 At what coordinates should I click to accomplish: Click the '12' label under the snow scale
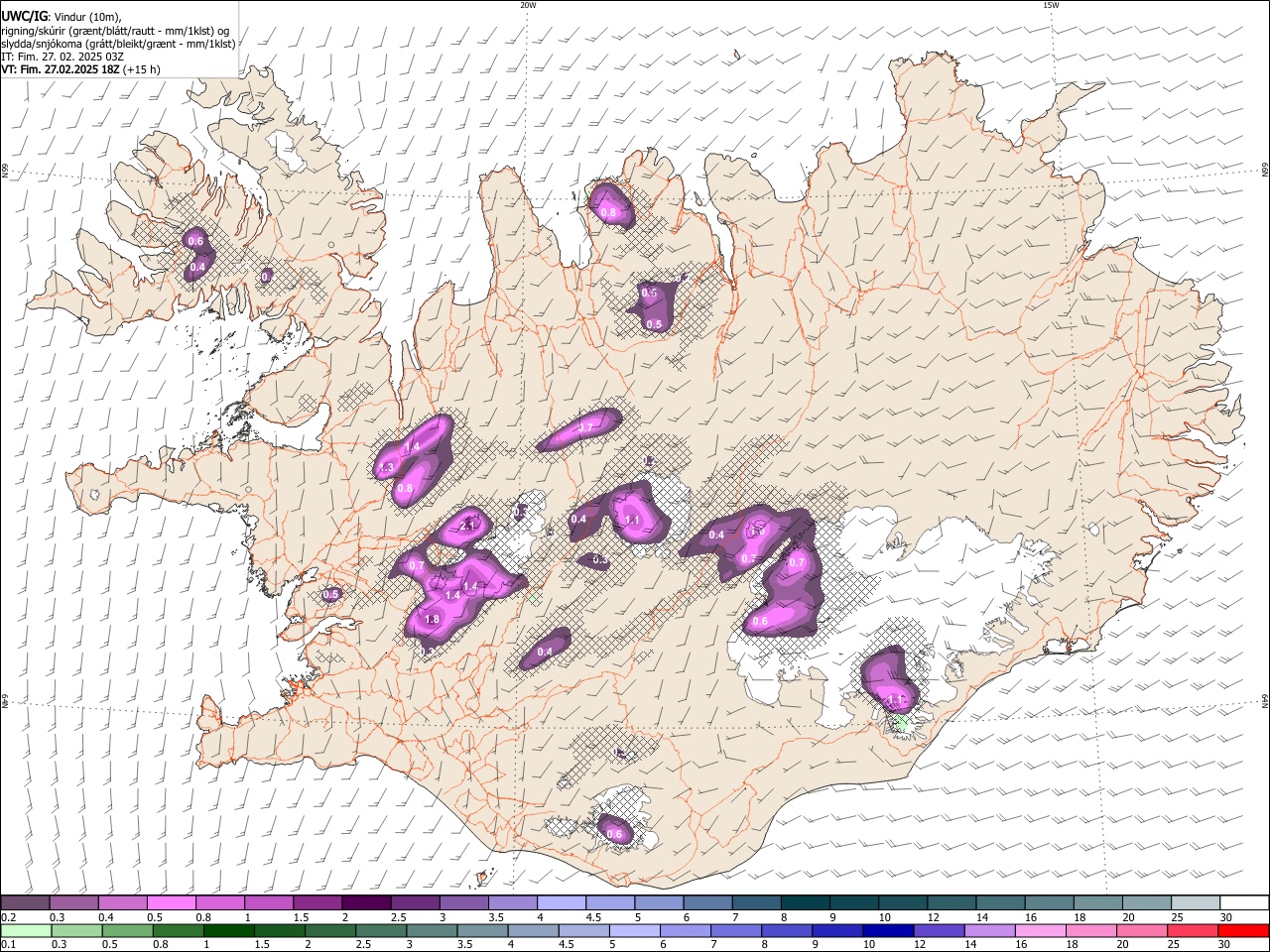click(x=934, y=917)
